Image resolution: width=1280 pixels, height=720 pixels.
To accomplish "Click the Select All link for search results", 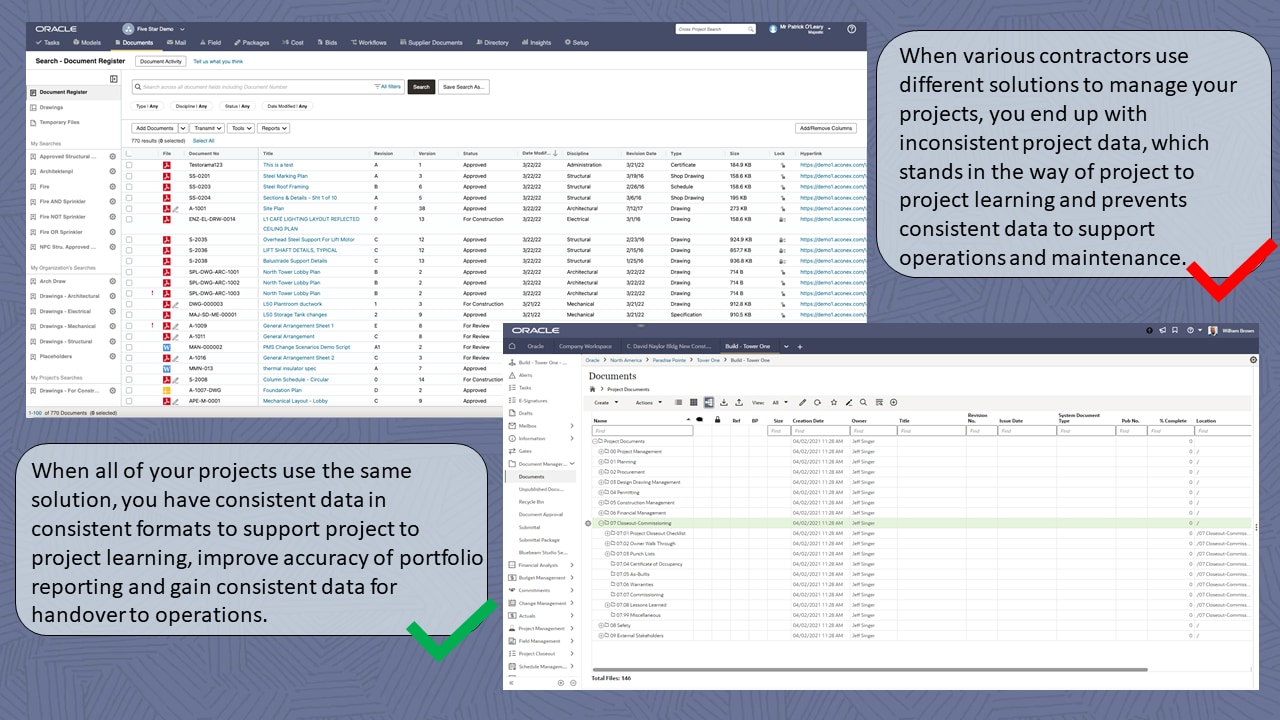I will [204, 141].
